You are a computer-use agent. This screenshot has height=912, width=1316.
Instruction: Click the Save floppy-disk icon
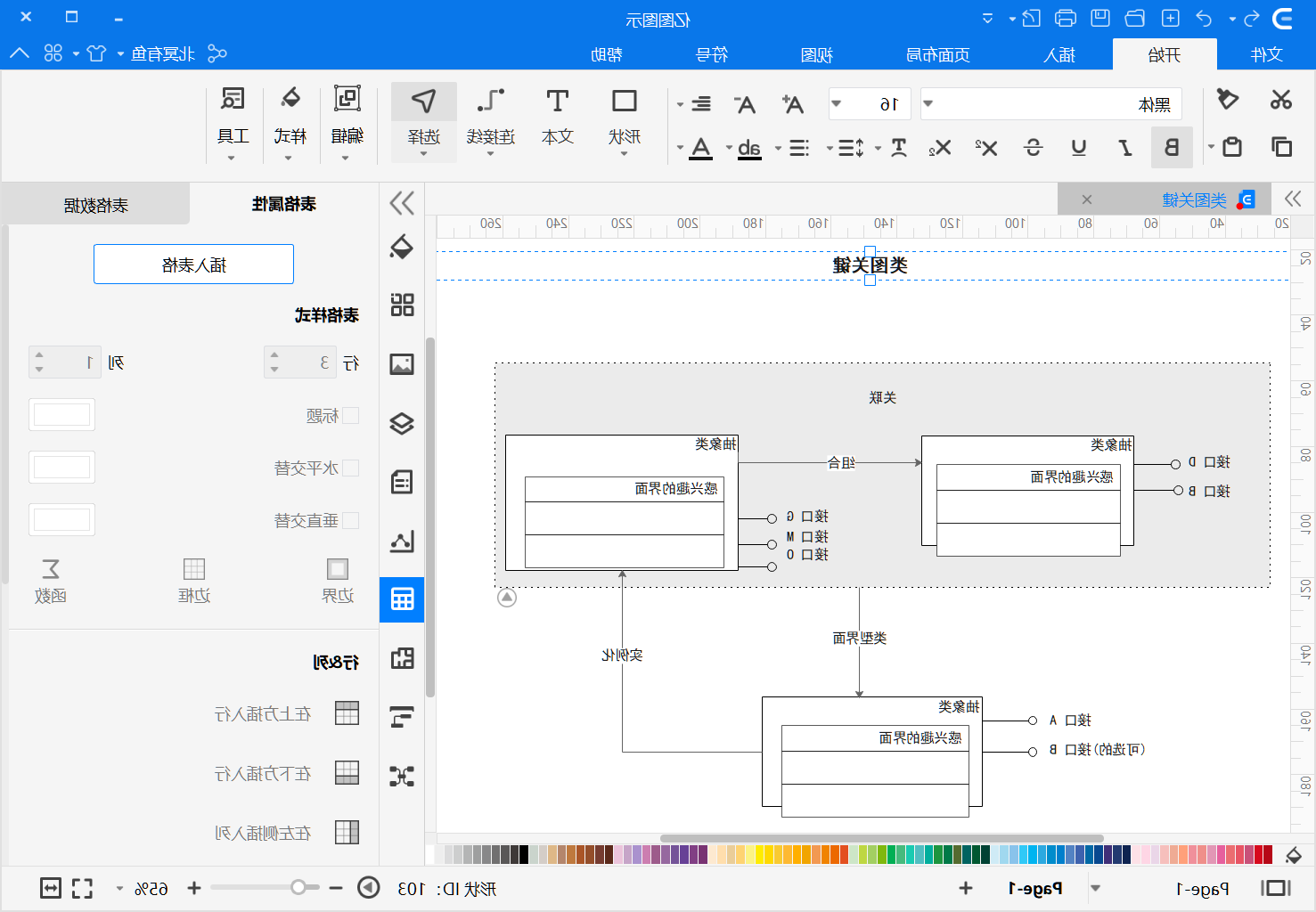coord(1100,18)
